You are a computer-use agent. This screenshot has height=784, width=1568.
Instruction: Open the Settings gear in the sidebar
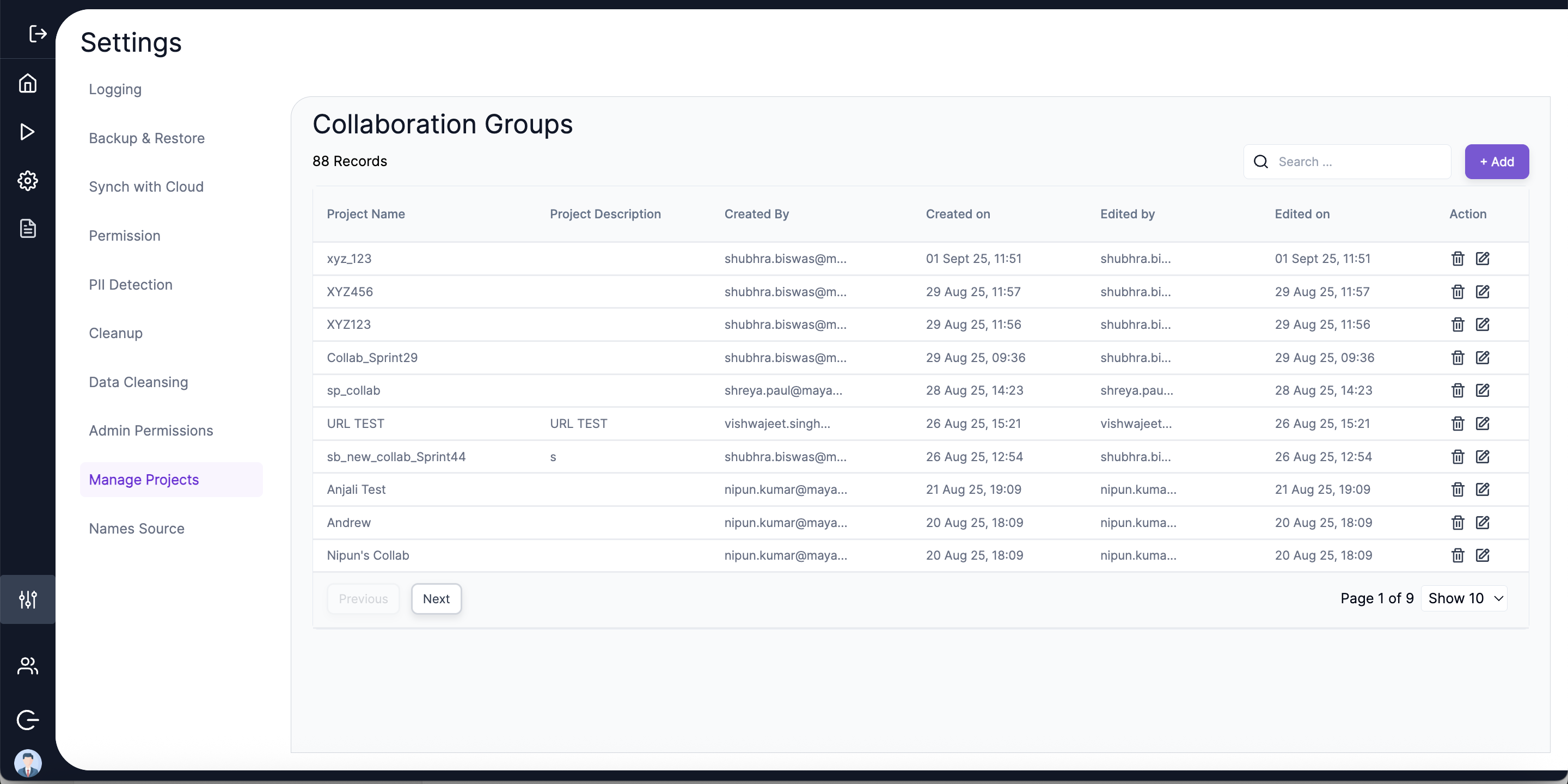coord(27,180)
